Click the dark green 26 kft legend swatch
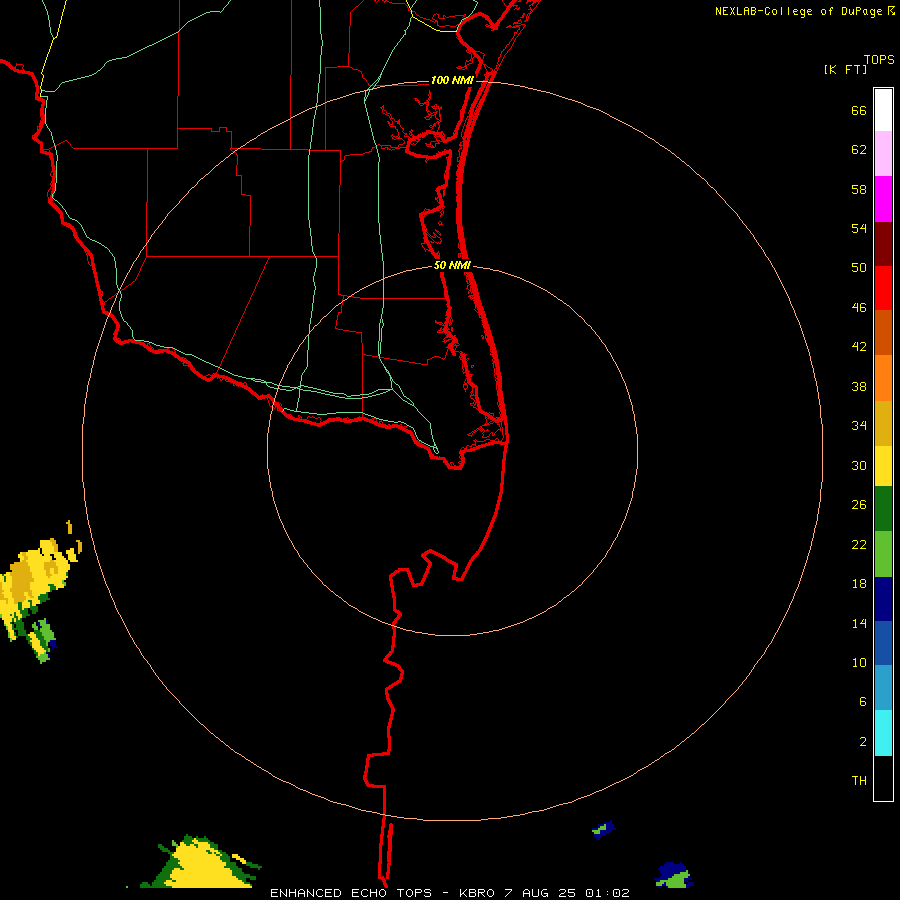 (883, 509)
